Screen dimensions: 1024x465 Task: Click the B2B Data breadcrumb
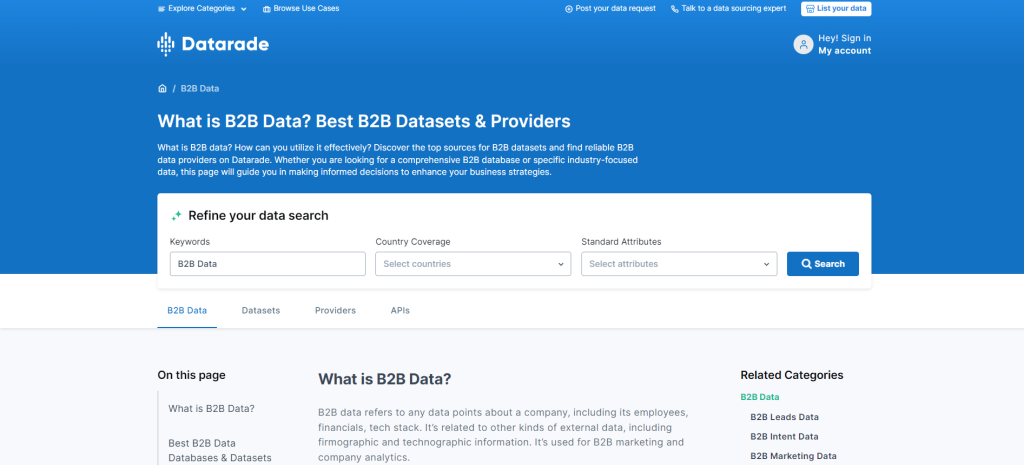(200, 88)
